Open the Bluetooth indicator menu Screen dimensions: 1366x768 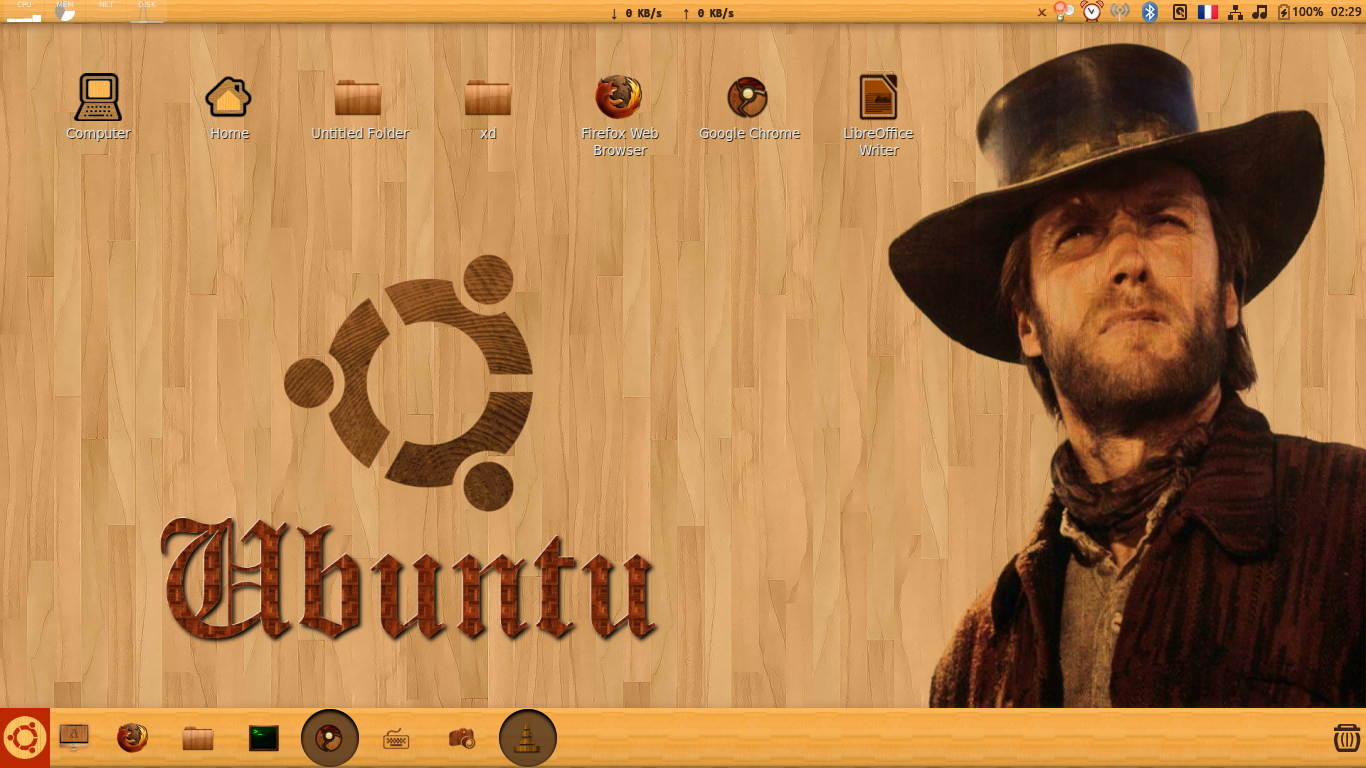pos(1150,12)
